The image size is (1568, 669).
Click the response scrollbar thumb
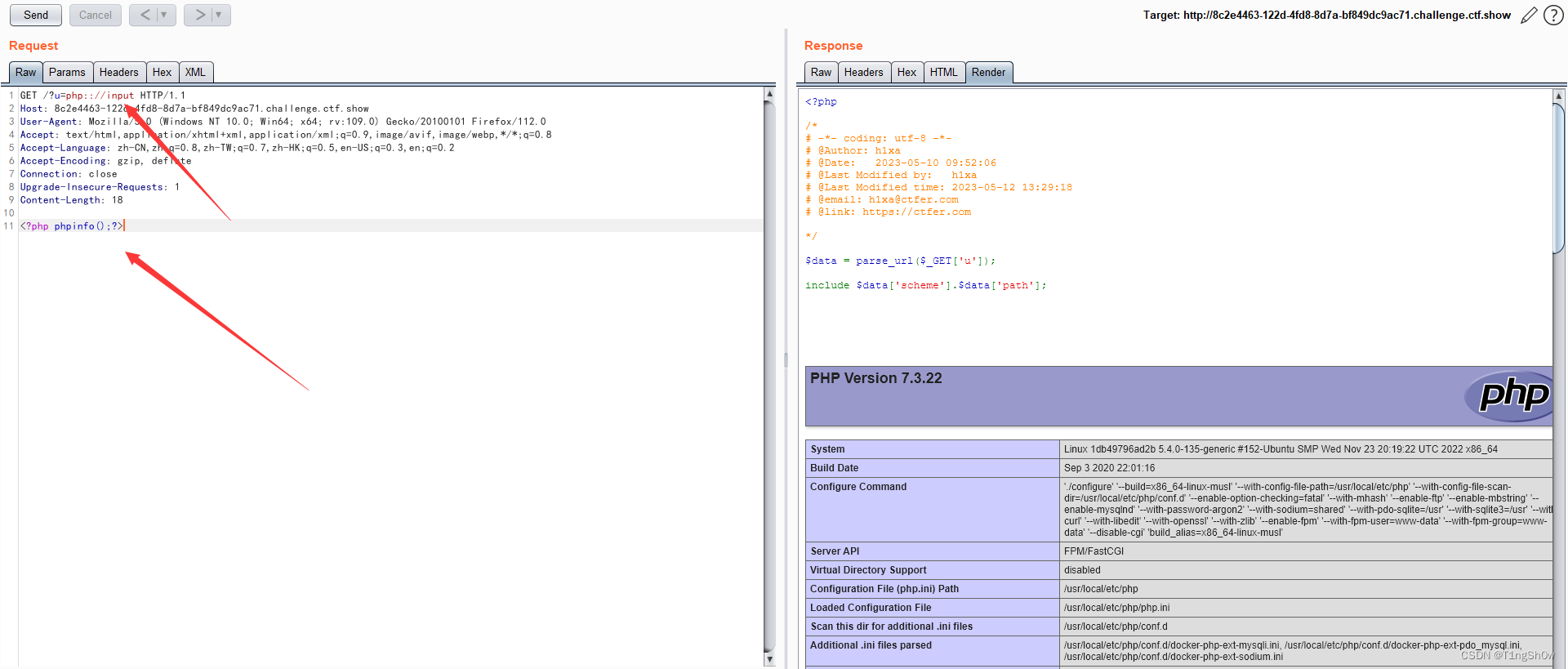pos(1559,178)
